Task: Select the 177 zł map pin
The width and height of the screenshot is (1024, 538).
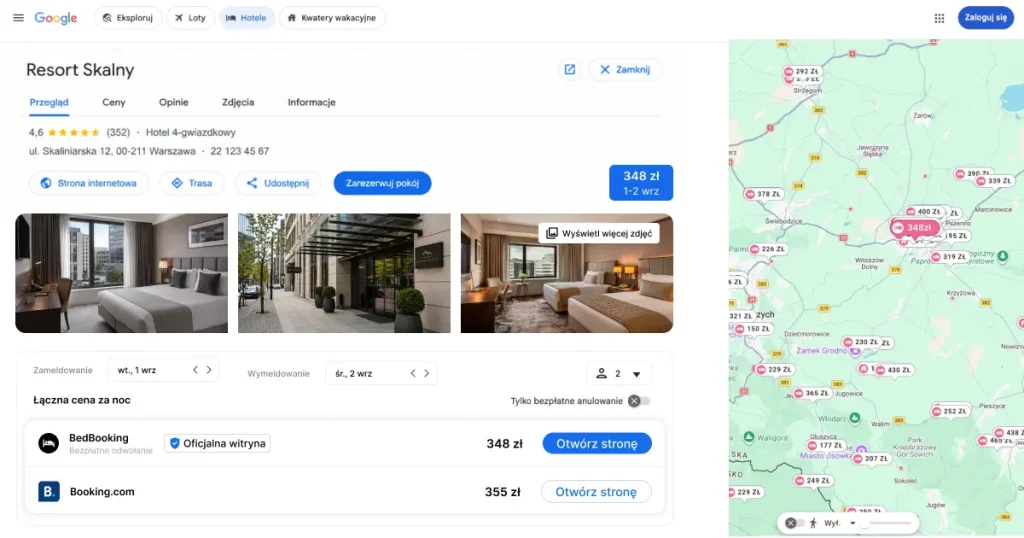Action: click(825, 445)
